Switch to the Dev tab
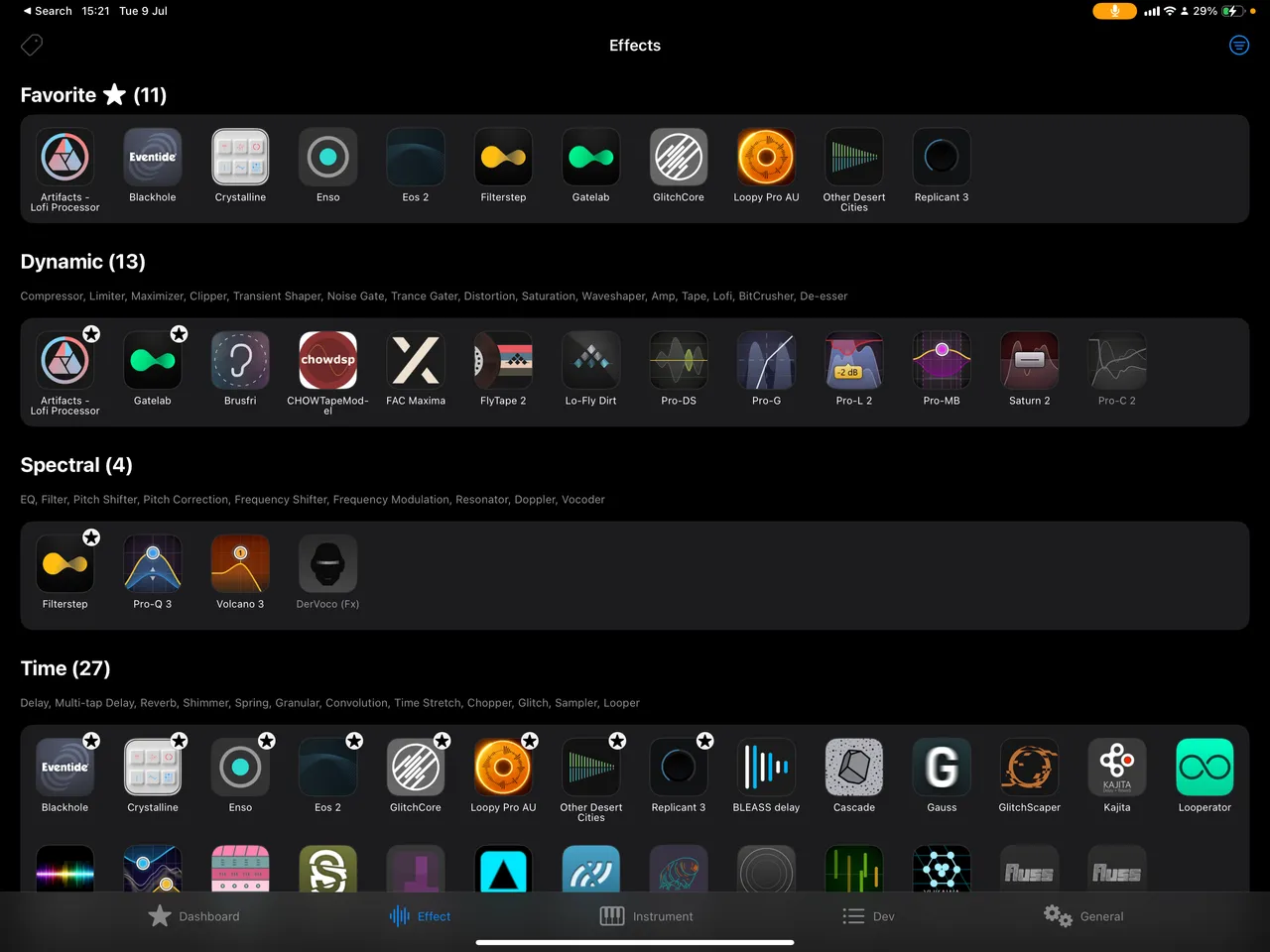Viewport: 1270px width, 952px height. coord(869,916)
